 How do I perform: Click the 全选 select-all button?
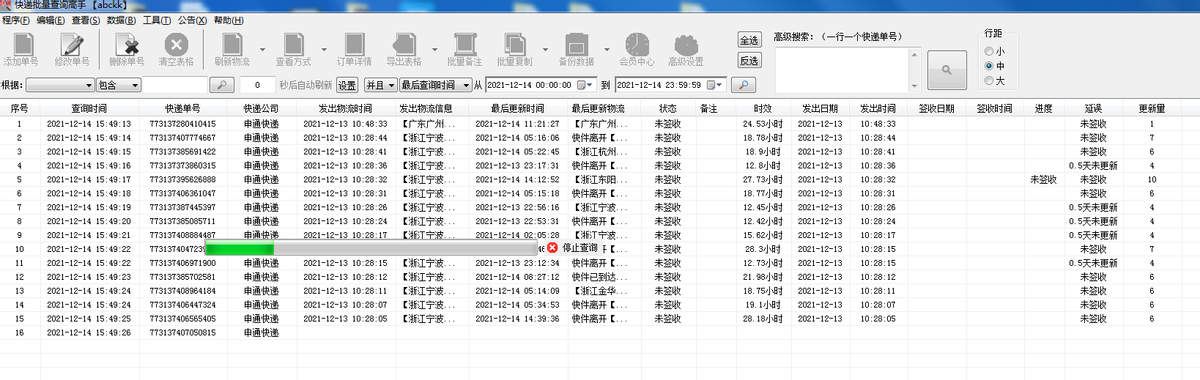[749, 40]
